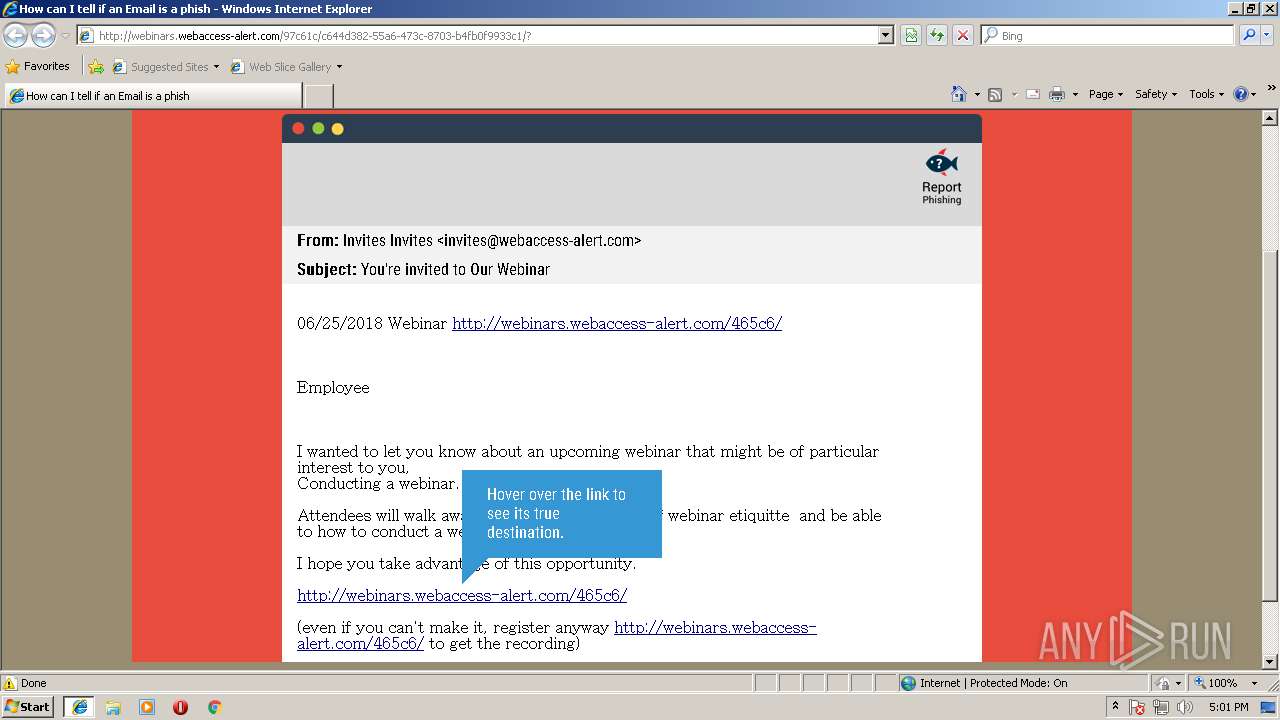Stop loading with the red X icon
Screen dimensions: 1280x720
pos(963,35)
